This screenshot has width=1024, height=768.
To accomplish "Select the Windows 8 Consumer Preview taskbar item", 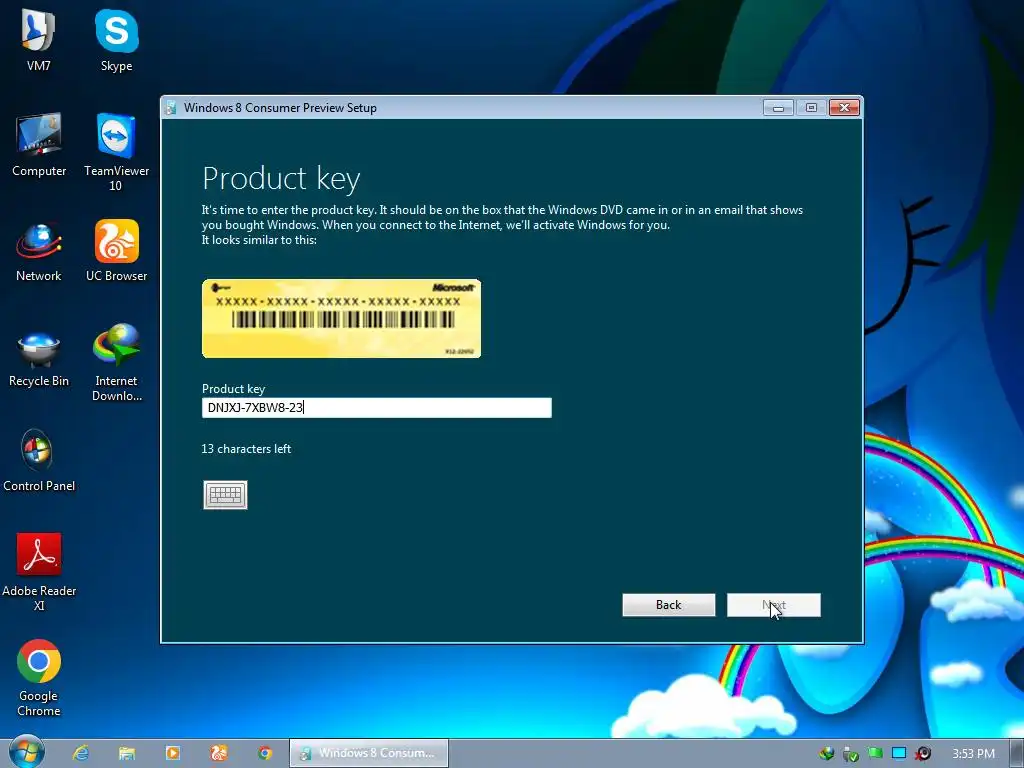I will pos(369,753).
